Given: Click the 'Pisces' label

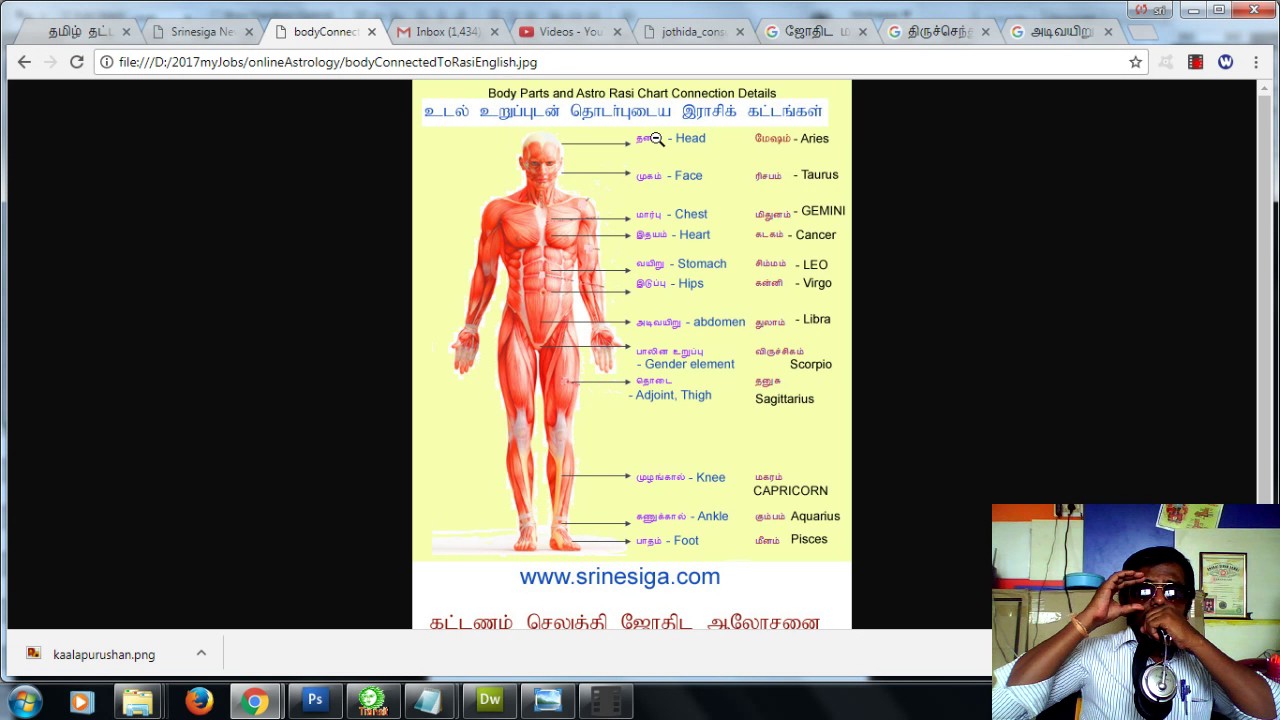Looking at the screenshot, I should (809, 539).
